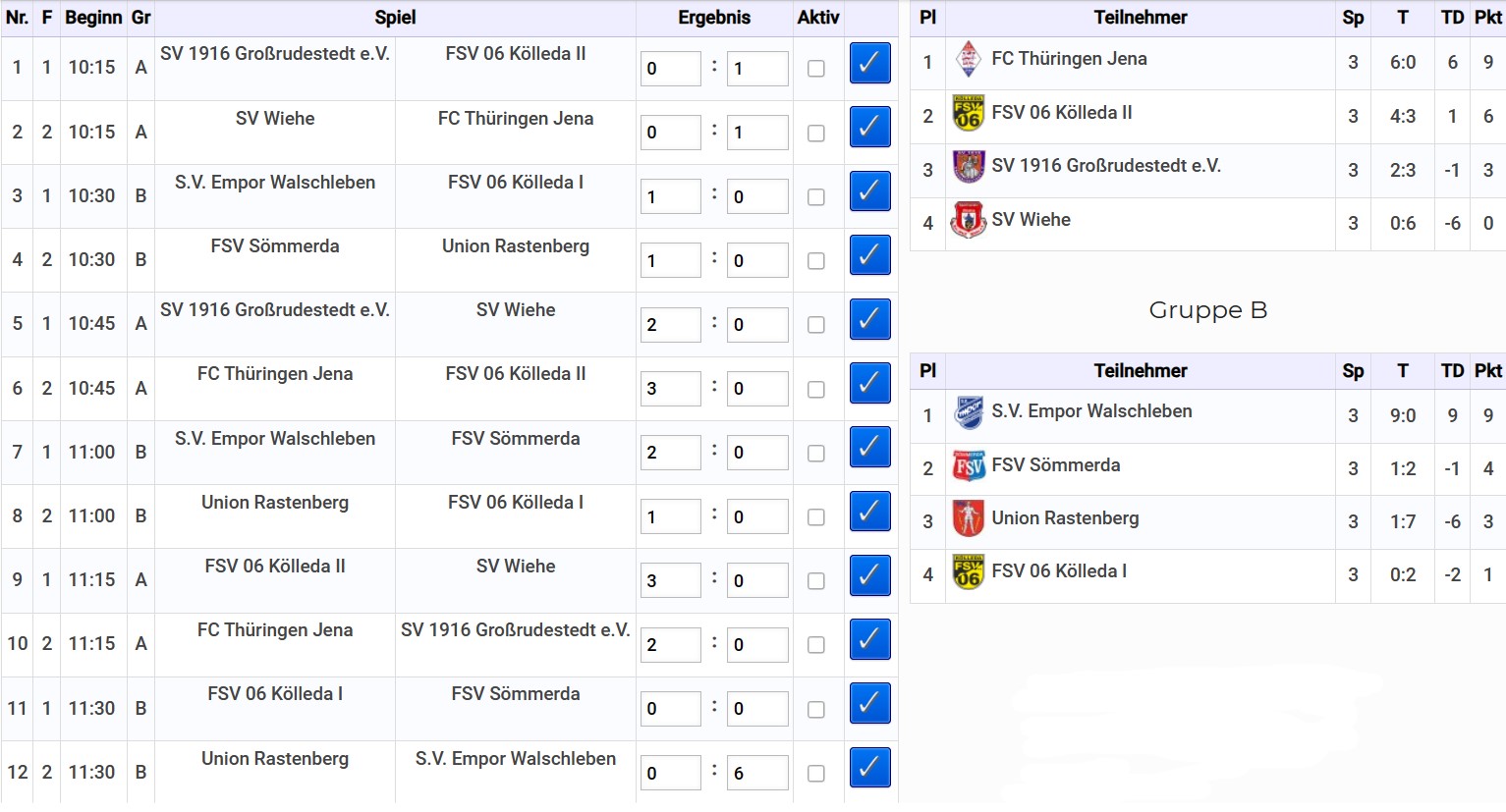The image size is (1506, 812).
Task: Click the Ergebnis column header
Action: click(714, 18)
